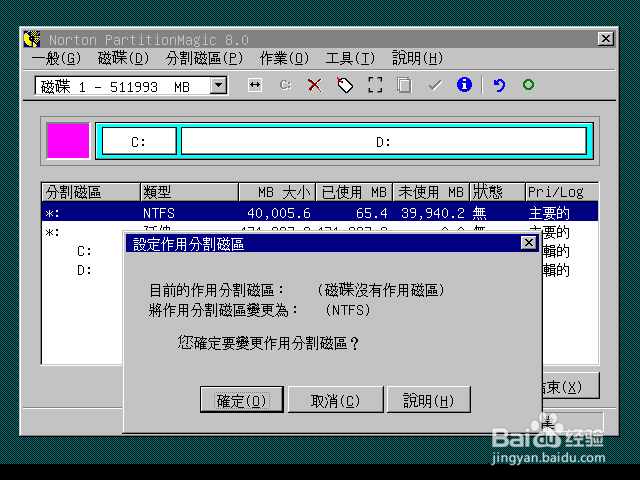The height and width of the screenshot is (480, 640).
Task: Open the 一般(G) menu
Action: pyautogui.click(x=56, y=58)
